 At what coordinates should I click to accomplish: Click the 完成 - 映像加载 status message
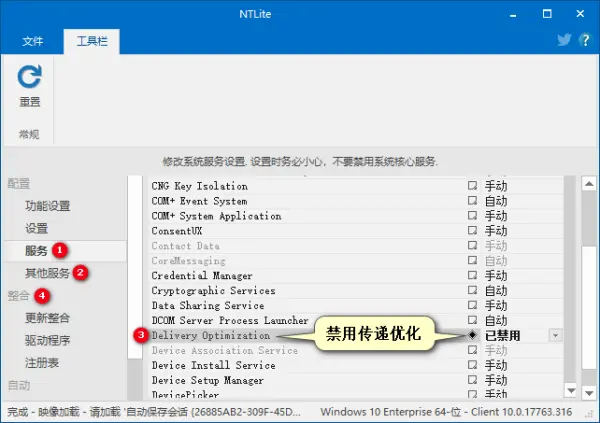point(153,412)
